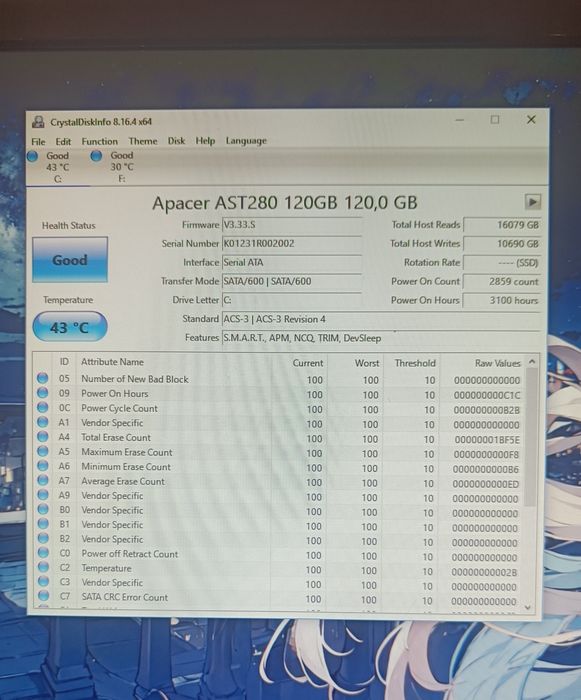The image size is (581, 700).
Task: Click the Good health status button
Action: (70, 260)
